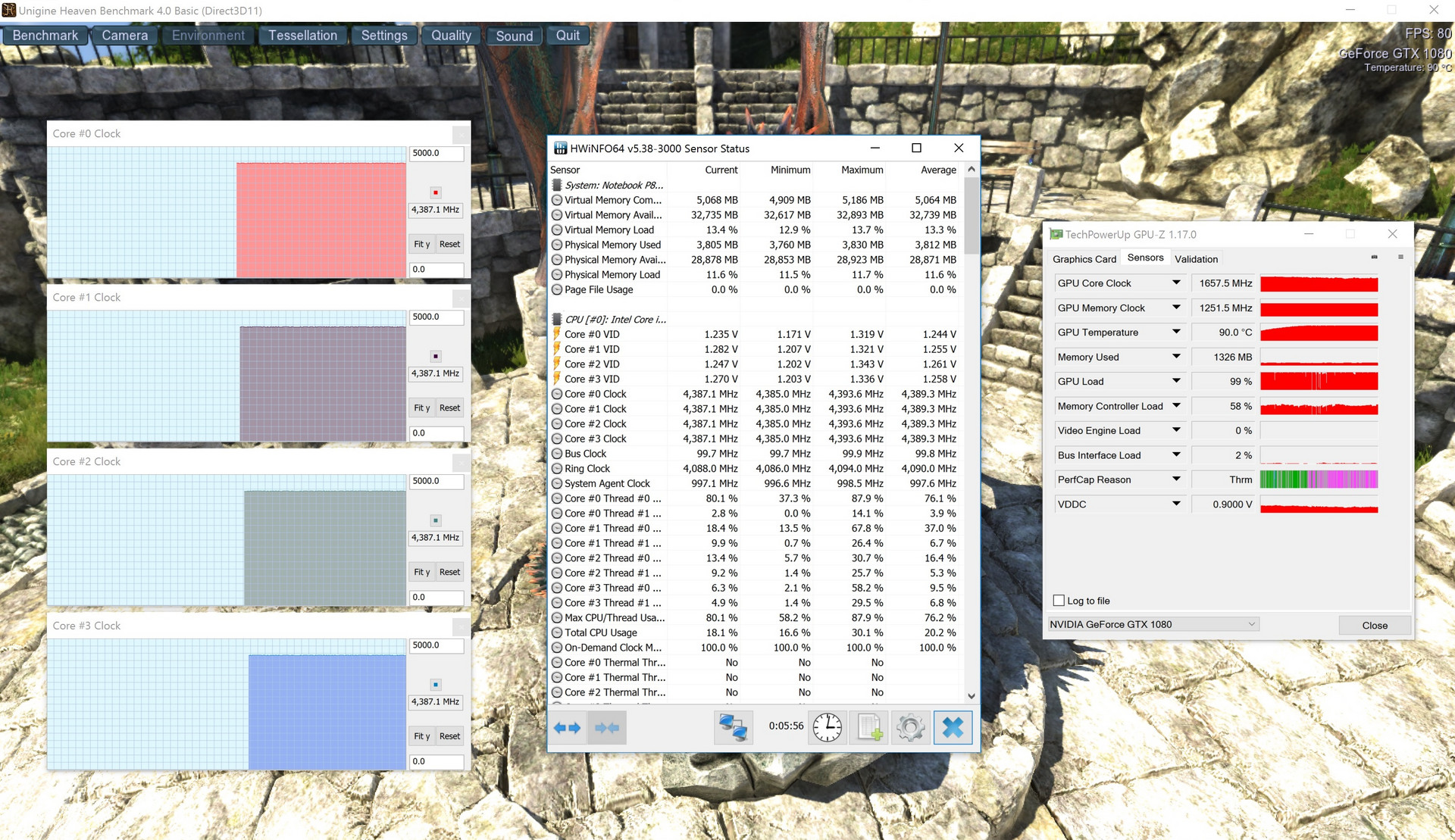The image size is (1455, 840).
Task: Expand the GPU Core Clock sensor dropdown
Action: point(1176,283)
